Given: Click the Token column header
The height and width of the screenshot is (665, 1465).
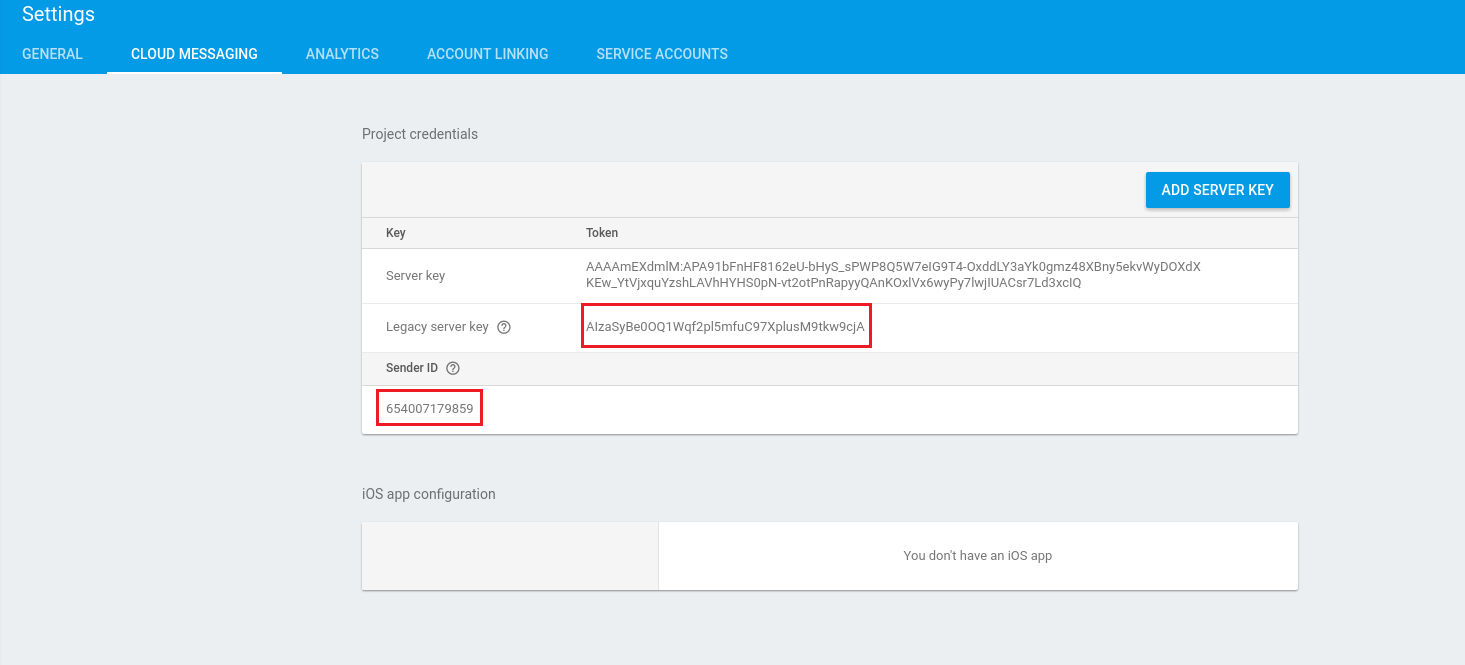Looking at the screenshot, I should (x=602, y=233).
